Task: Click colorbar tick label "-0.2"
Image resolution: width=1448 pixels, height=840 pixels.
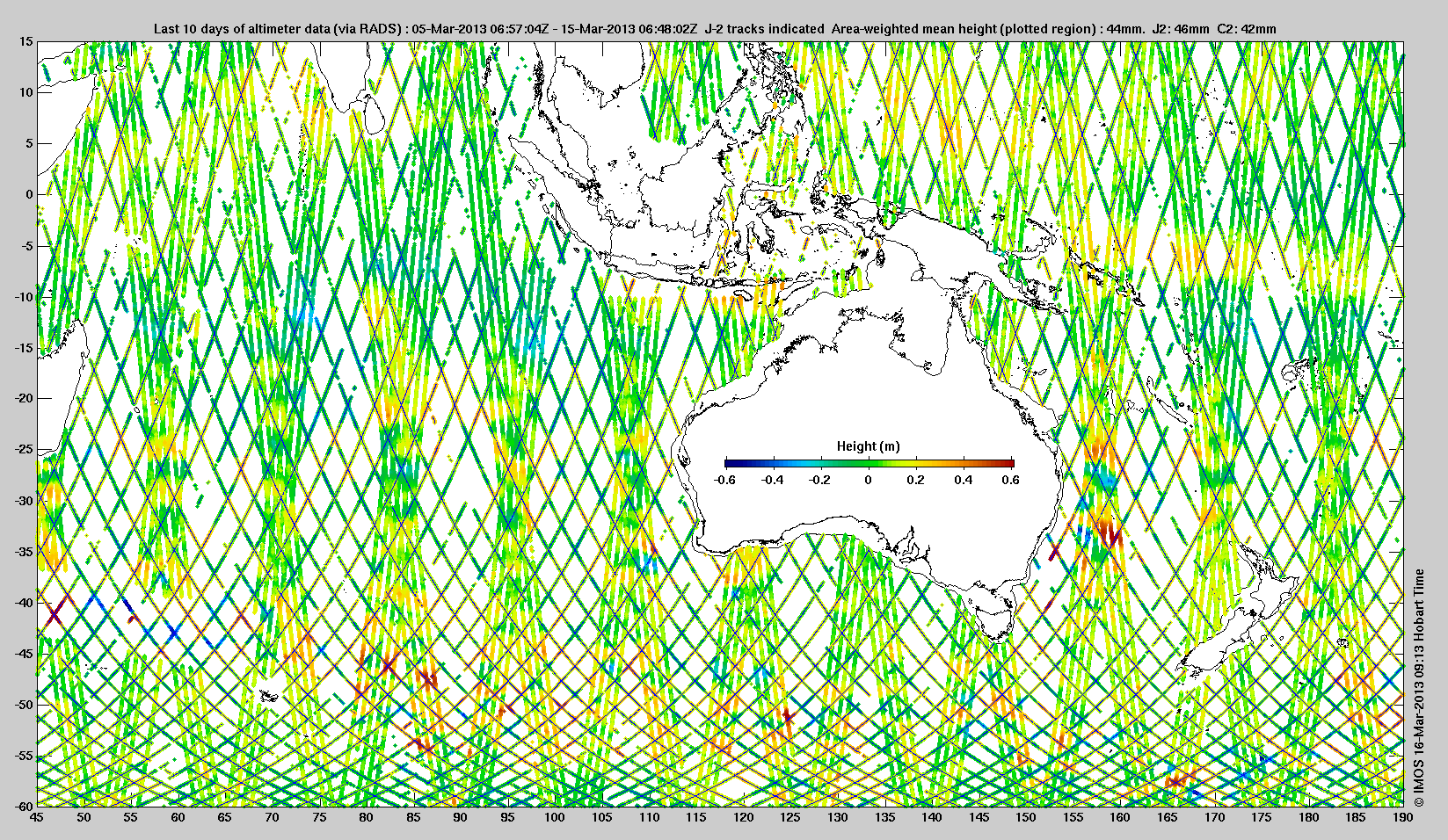Action: coord(821,480)
